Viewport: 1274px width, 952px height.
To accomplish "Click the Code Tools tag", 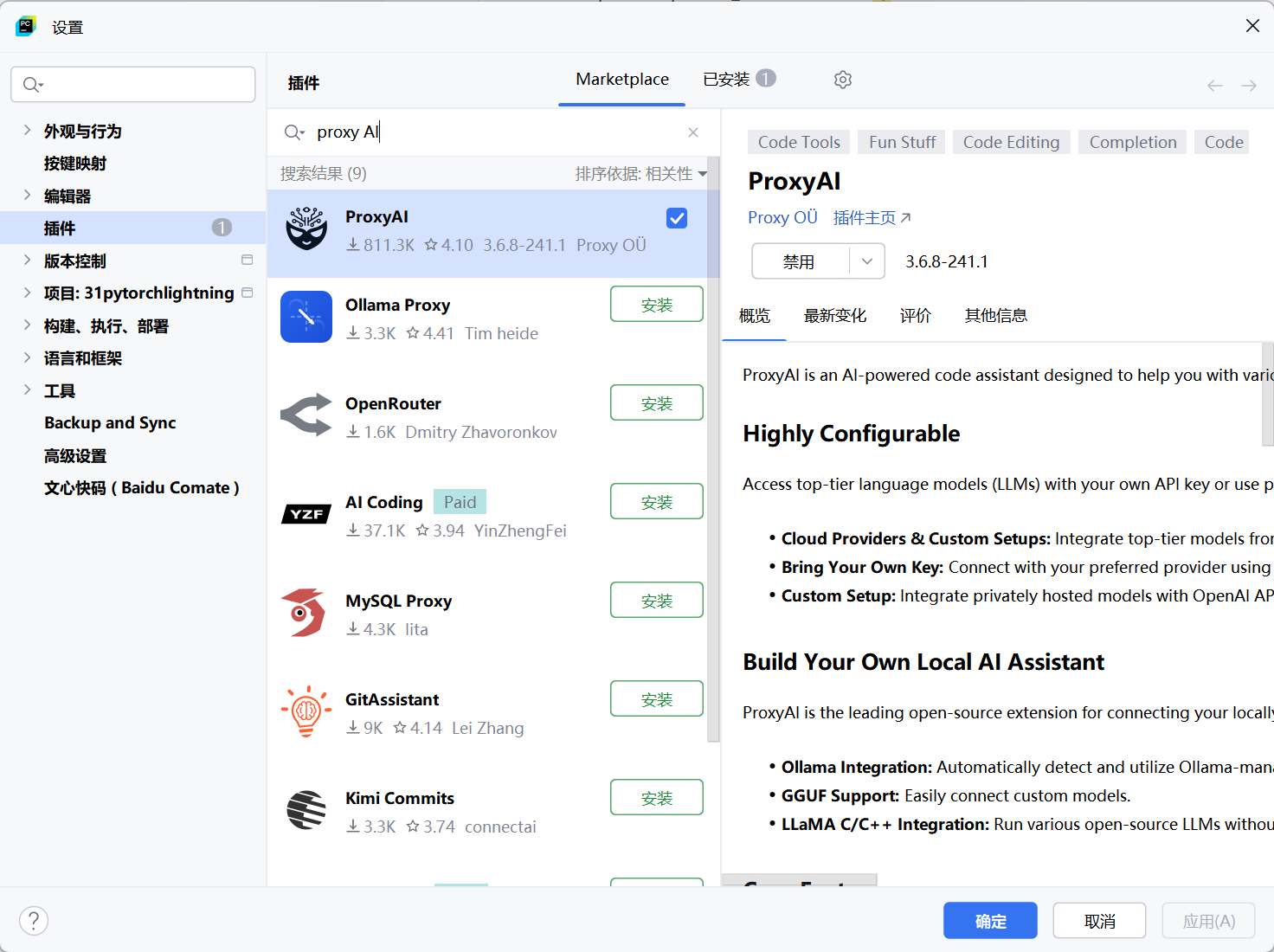I will [799, 142].
